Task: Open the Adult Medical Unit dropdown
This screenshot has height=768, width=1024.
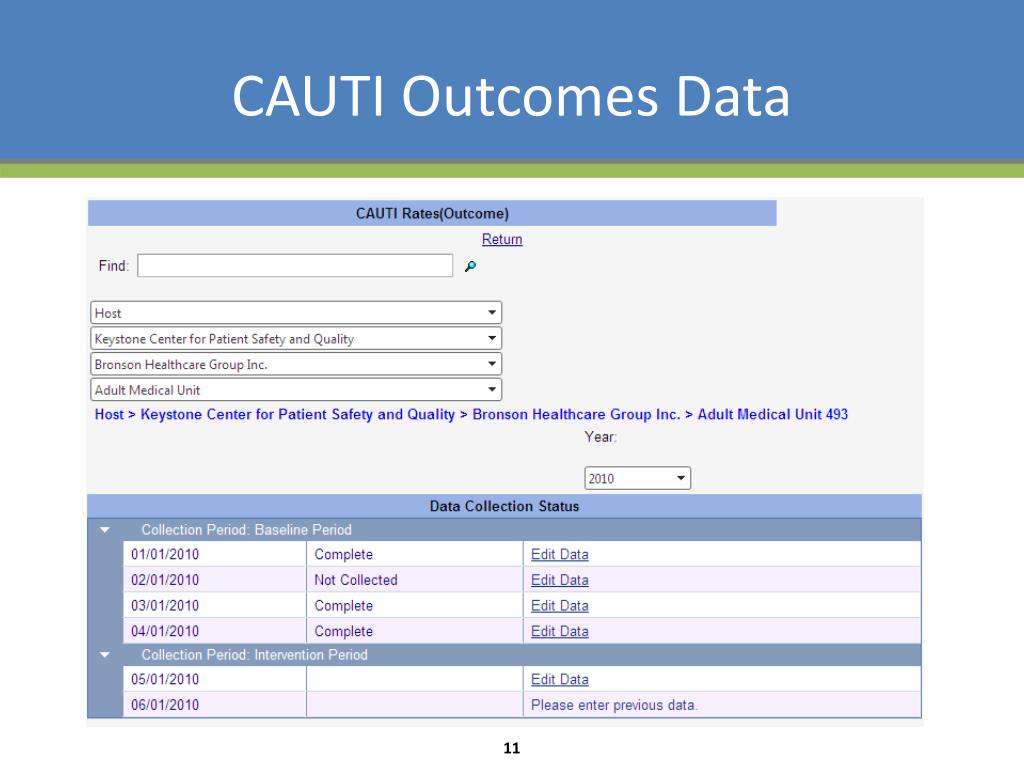Action: [296, 390]
